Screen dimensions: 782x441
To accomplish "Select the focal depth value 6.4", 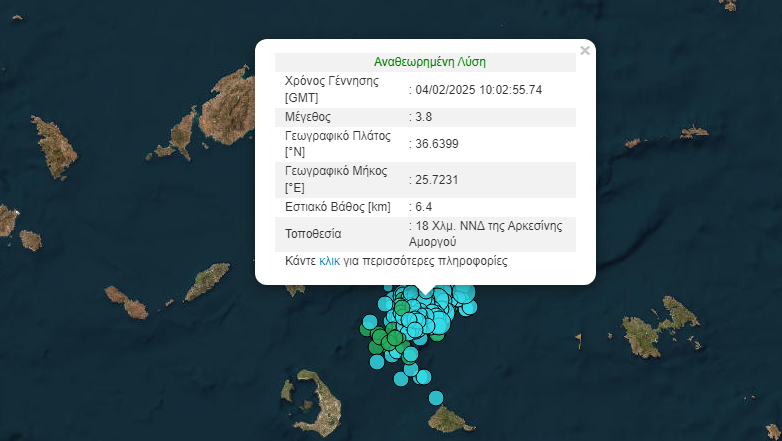I will pyautogui.click(x=424, y=207).
